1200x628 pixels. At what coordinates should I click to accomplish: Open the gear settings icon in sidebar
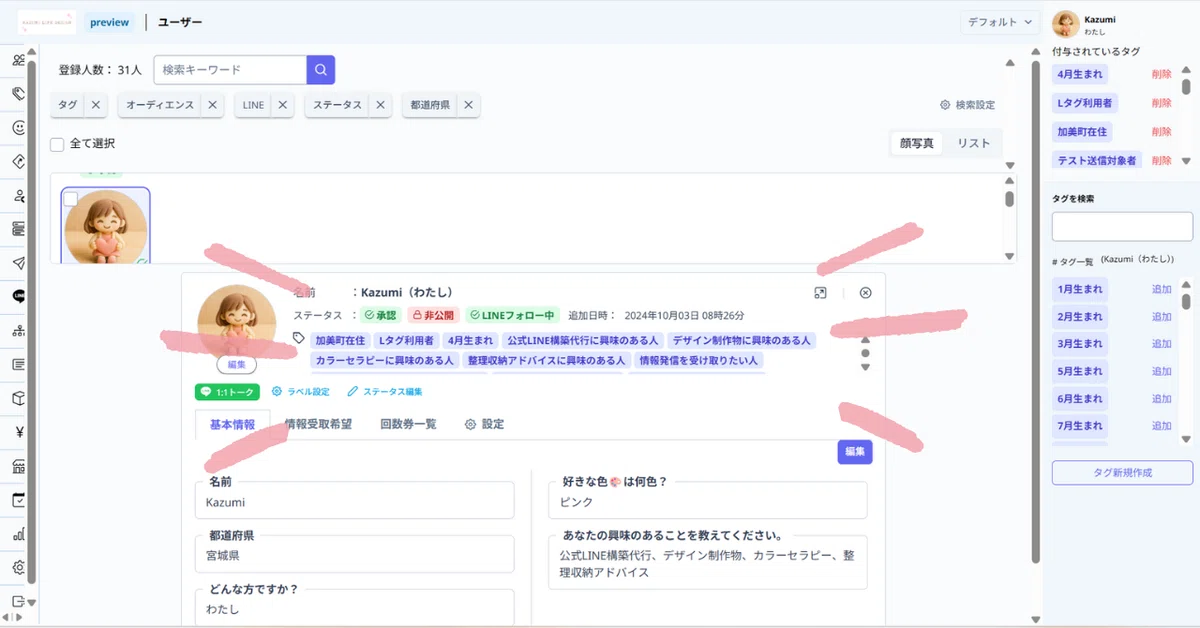point(19,567)
